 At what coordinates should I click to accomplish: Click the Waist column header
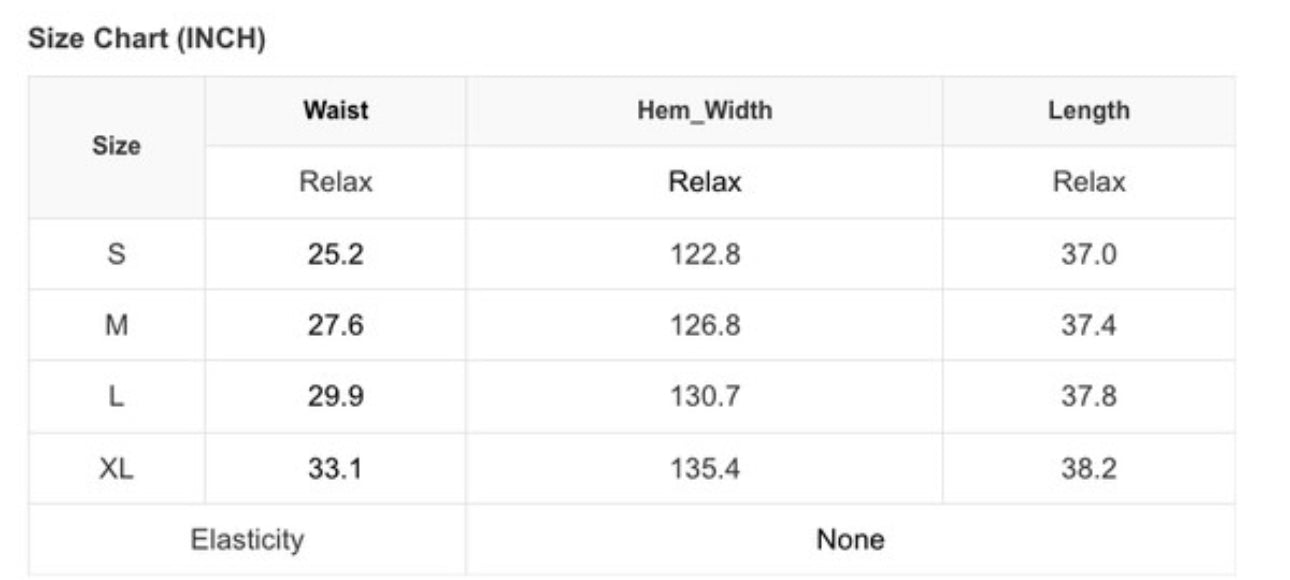point(335,110)
